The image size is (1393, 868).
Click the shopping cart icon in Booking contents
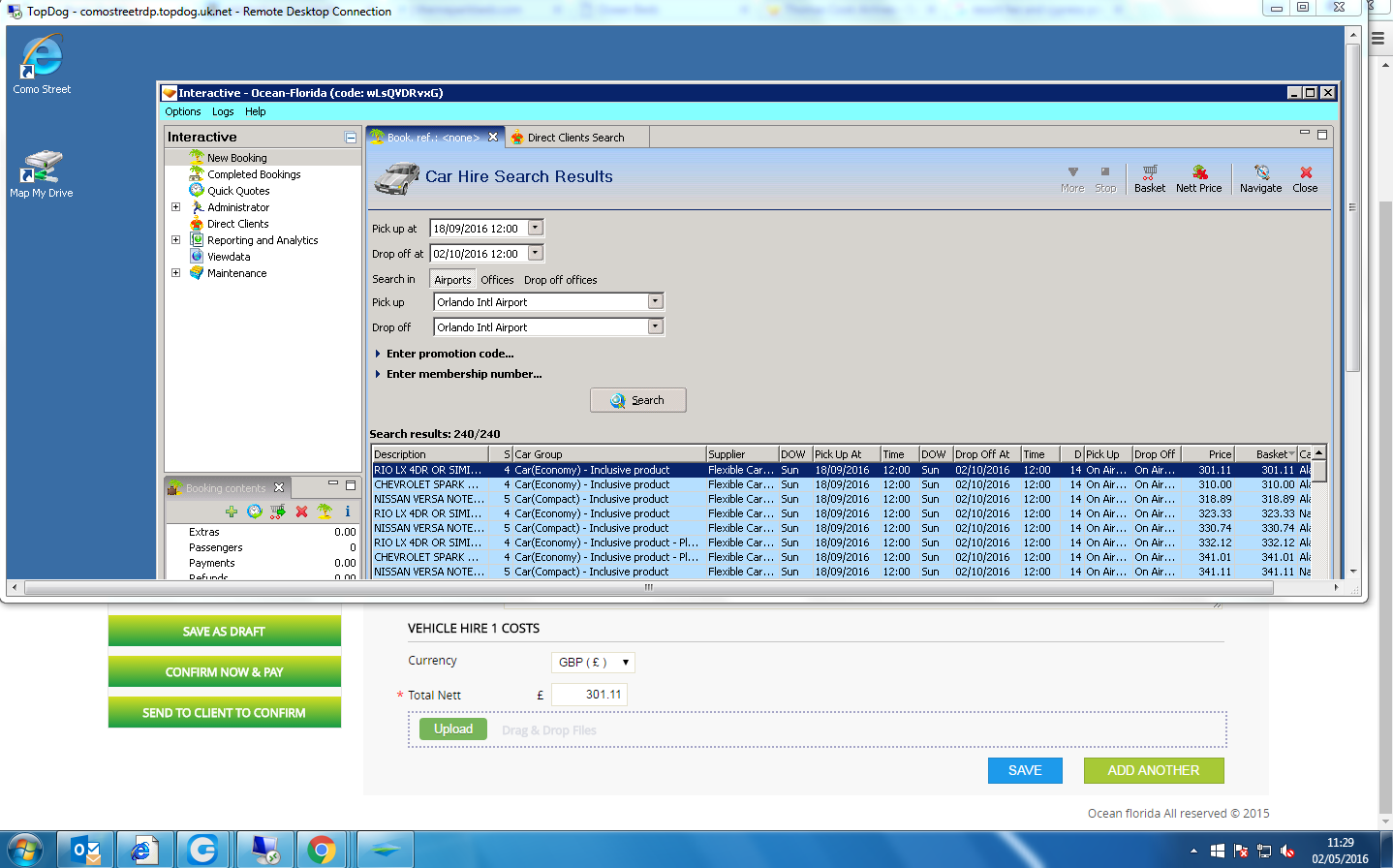[278, 511]
